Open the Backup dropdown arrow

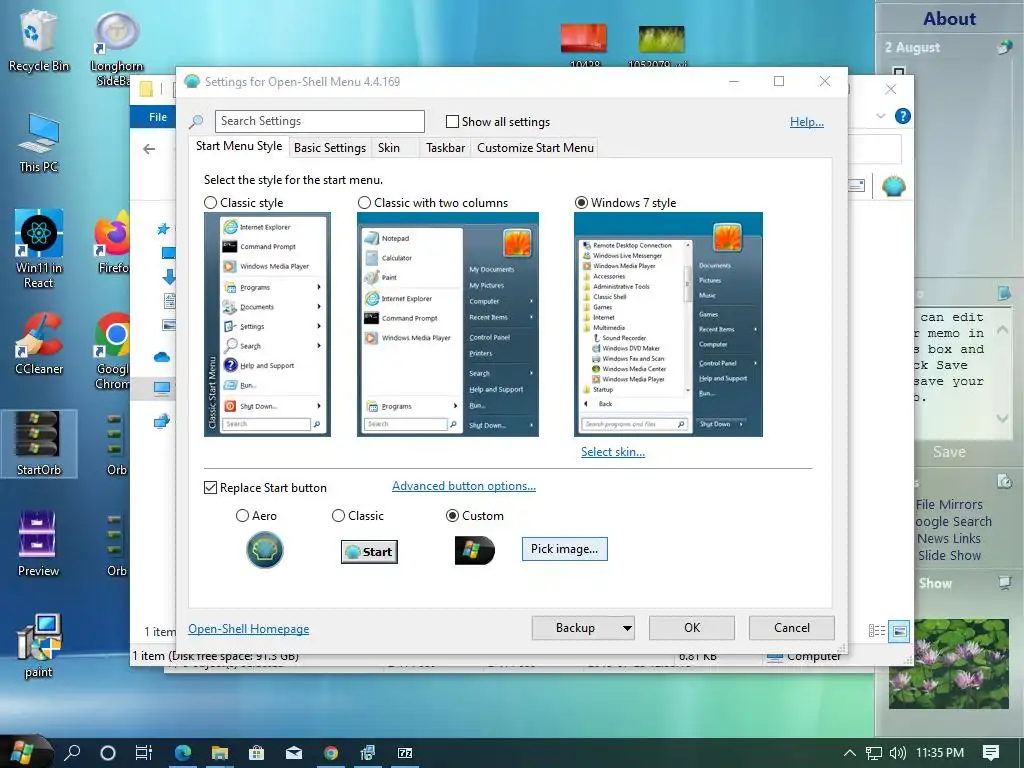(x=627, y=628)
